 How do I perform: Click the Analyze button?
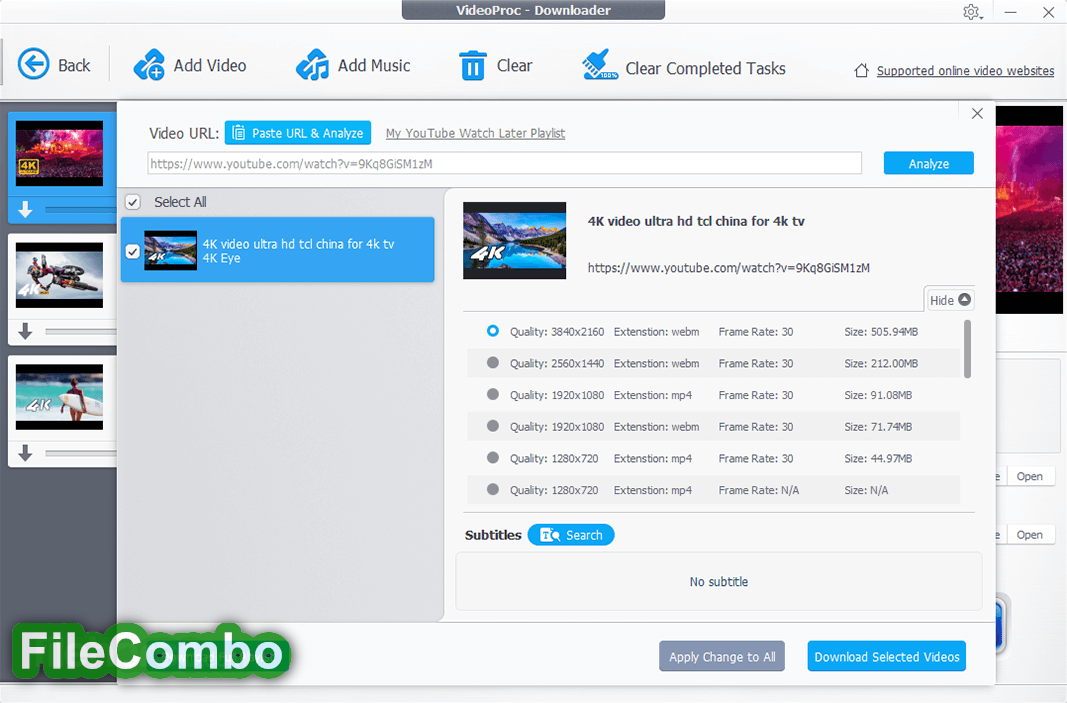point(928,163)
